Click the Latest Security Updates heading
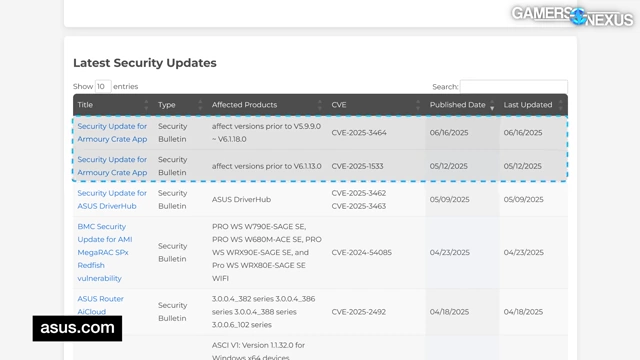 (145, 63)
